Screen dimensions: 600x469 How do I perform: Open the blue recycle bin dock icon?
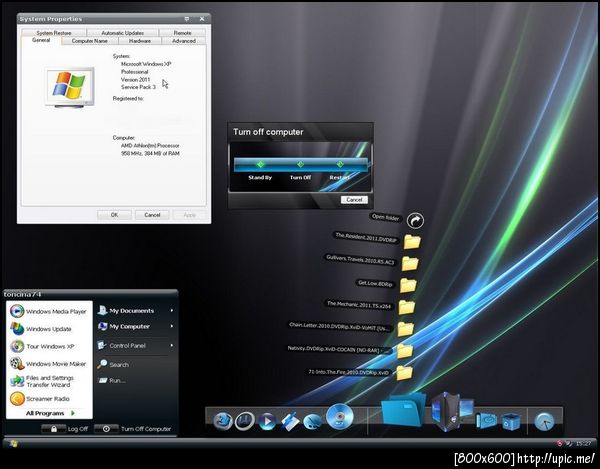[x=511, y=422]
